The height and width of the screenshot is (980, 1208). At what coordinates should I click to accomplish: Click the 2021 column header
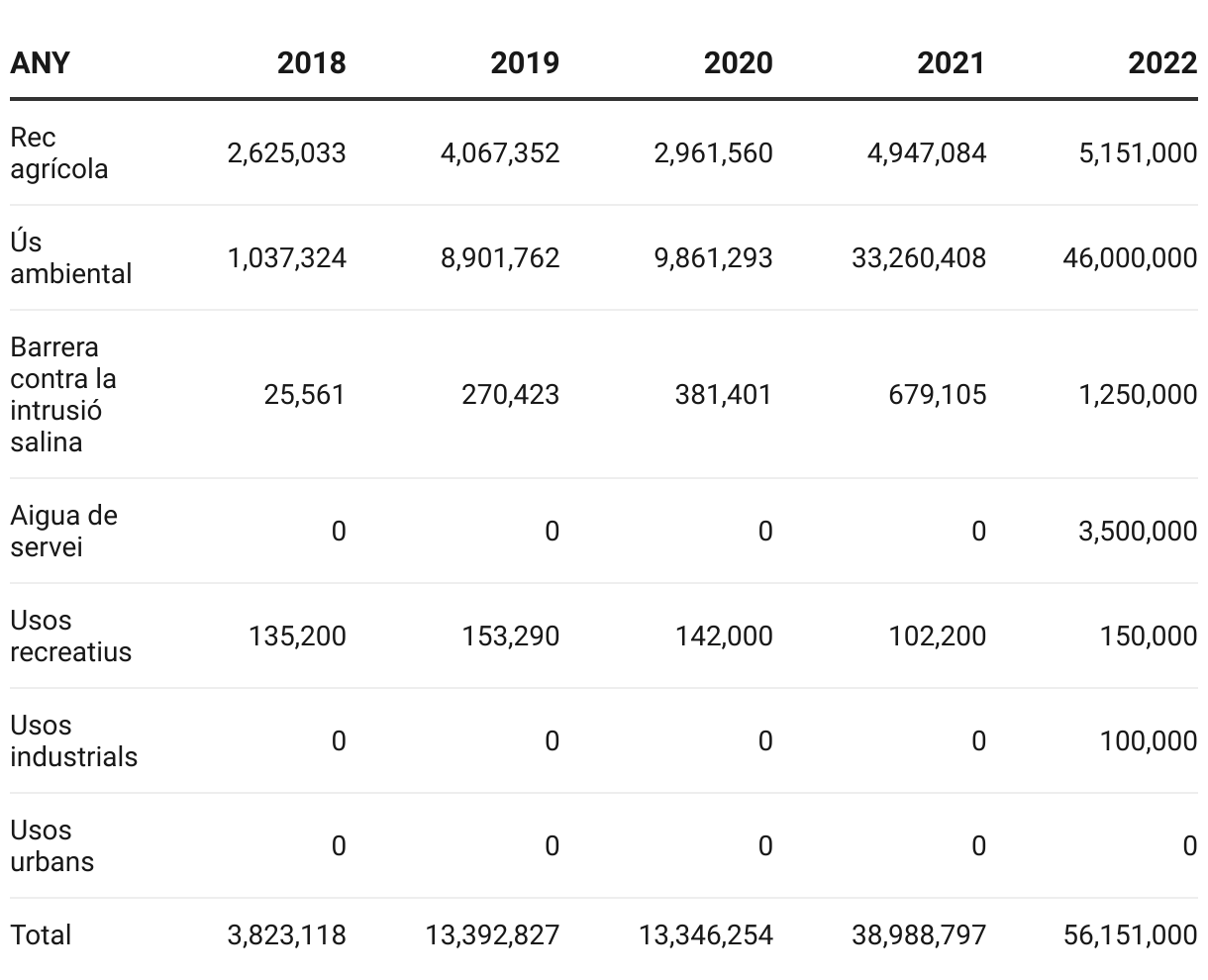click(x=951, y=62)
